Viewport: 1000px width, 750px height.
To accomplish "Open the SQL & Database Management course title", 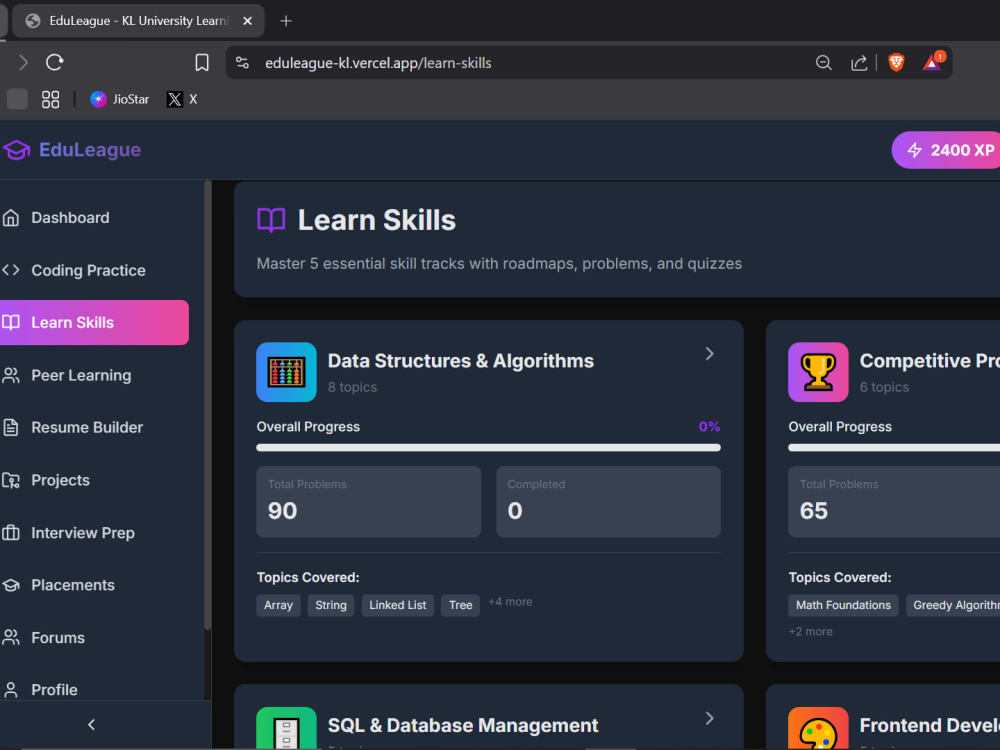I will coord(463,726).
